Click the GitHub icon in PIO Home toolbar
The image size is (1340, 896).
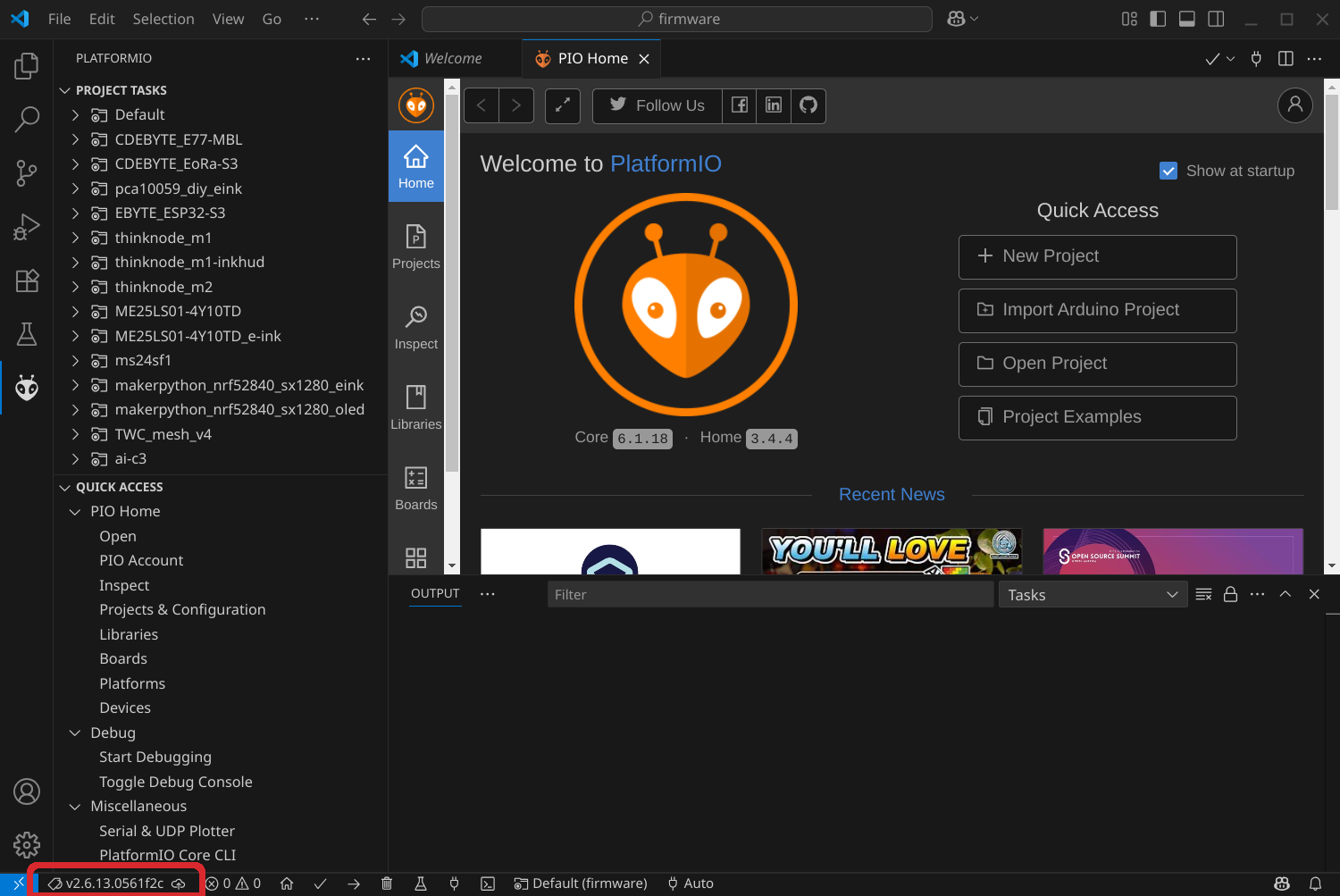[808, 105]
